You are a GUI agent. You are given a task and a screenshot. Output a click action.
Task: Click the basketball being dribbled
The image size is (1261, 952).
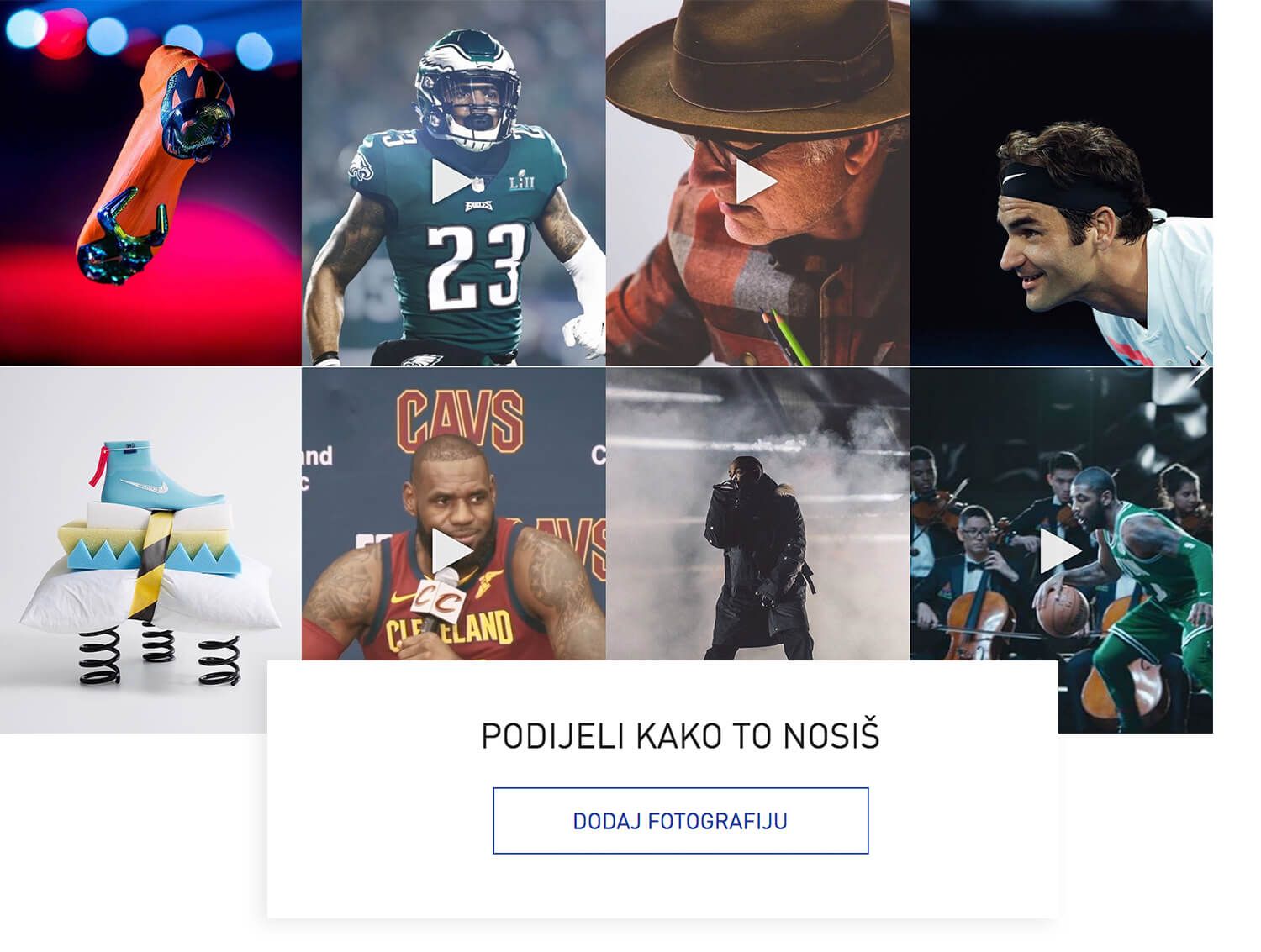[x=1061, y=611]
